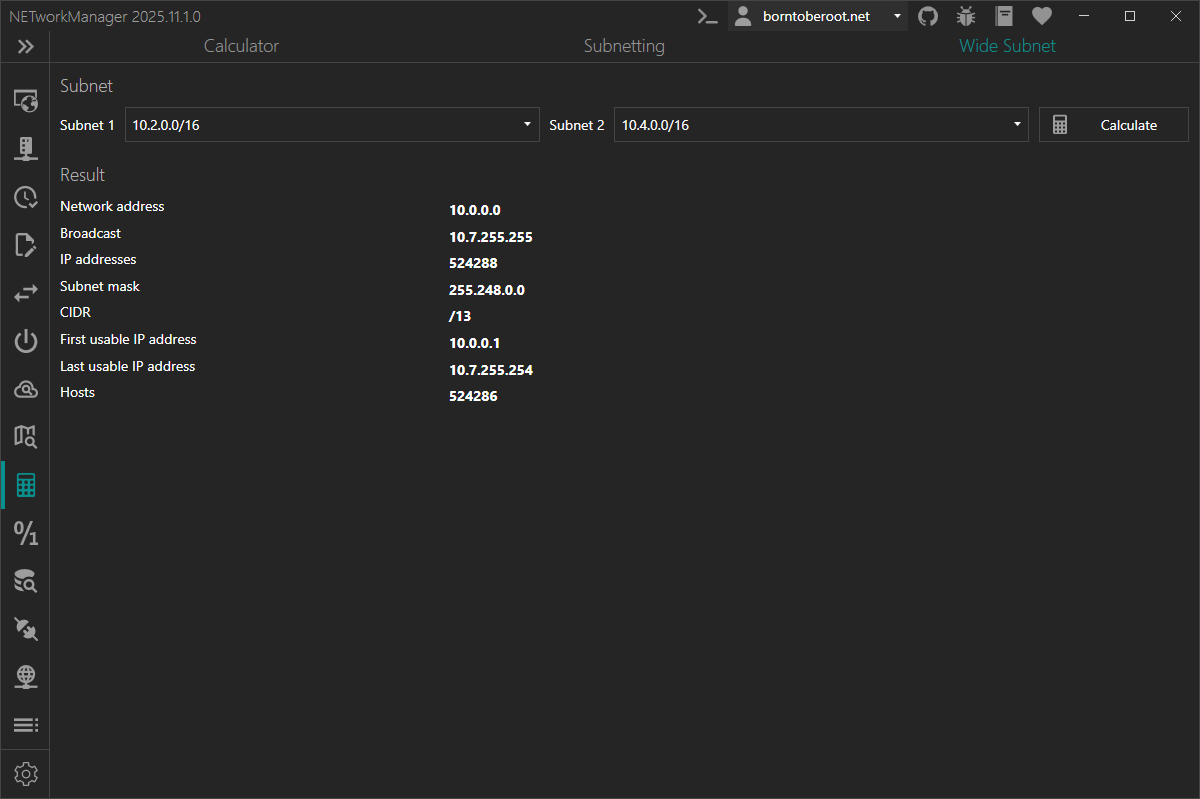Open the documentation book icon
1200x799 pixels.
coord(1004,16)
